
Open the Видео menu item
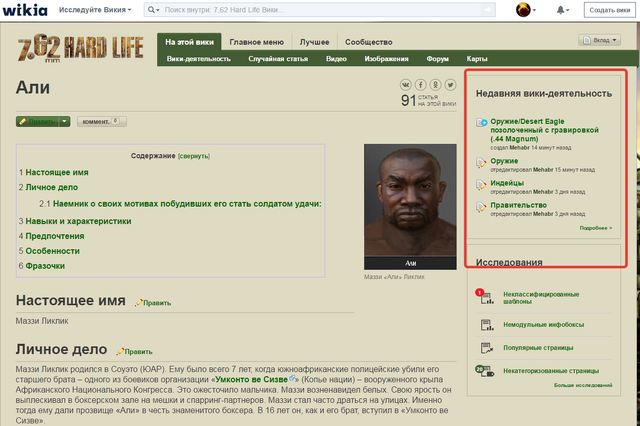[x=336, y=59]
